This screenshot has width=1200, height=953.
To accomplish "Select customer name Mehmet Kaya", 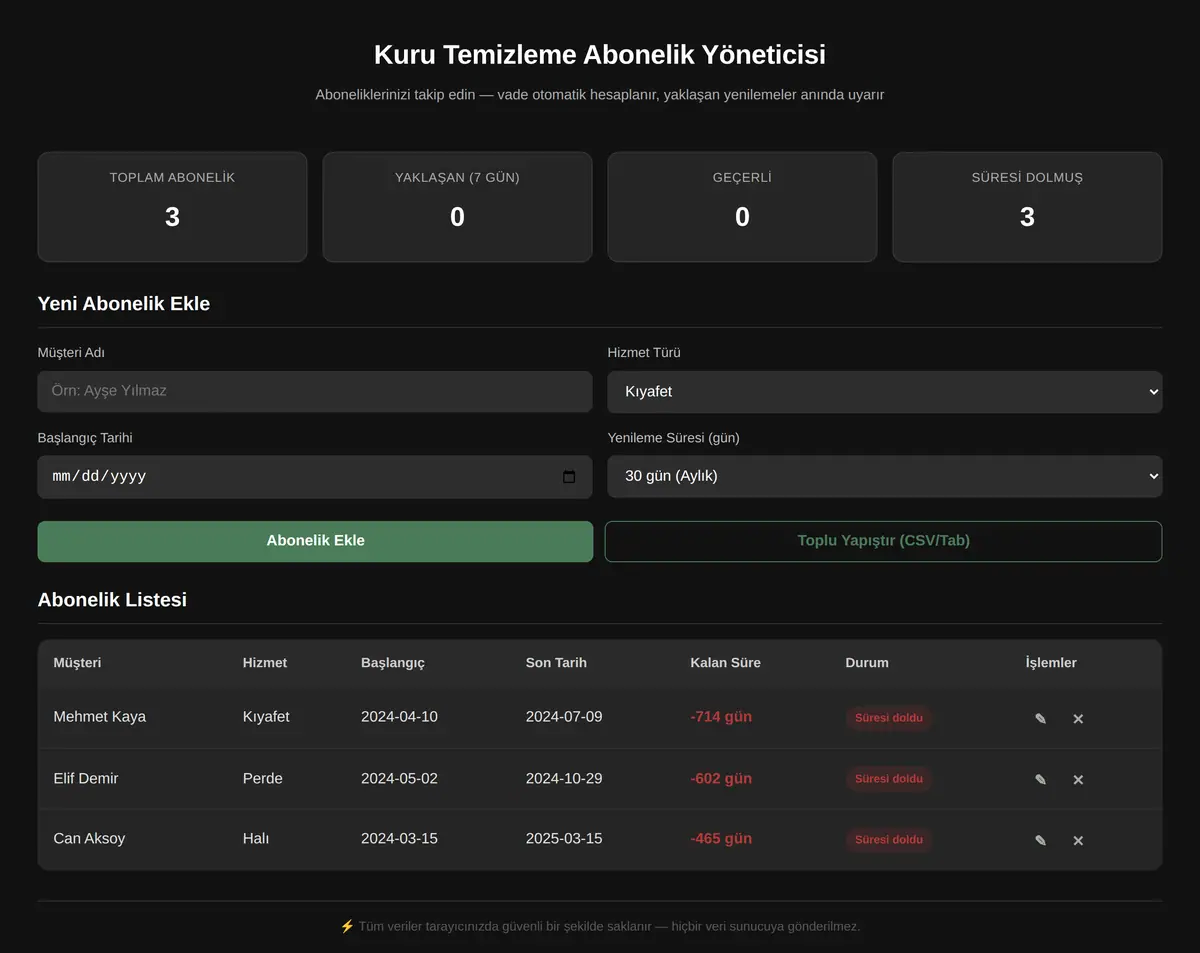I will click(x=100, y=717).
